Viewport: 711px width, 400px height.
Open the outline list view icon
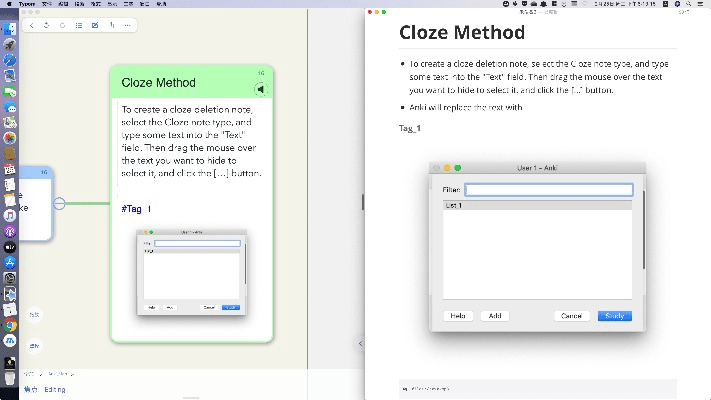point(79,25)
